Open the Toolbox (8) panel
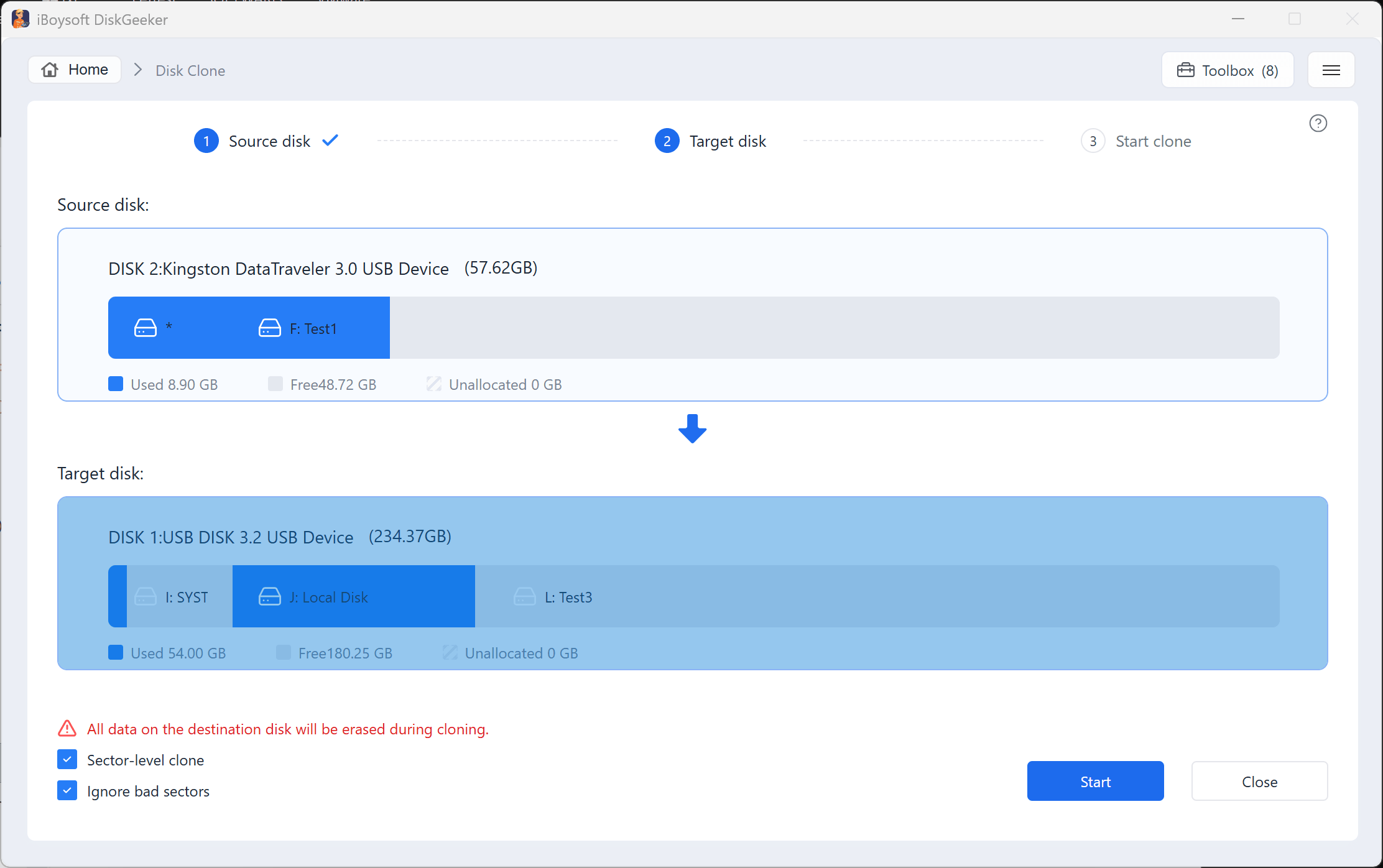The image size is (1383, 868). 1228,70
